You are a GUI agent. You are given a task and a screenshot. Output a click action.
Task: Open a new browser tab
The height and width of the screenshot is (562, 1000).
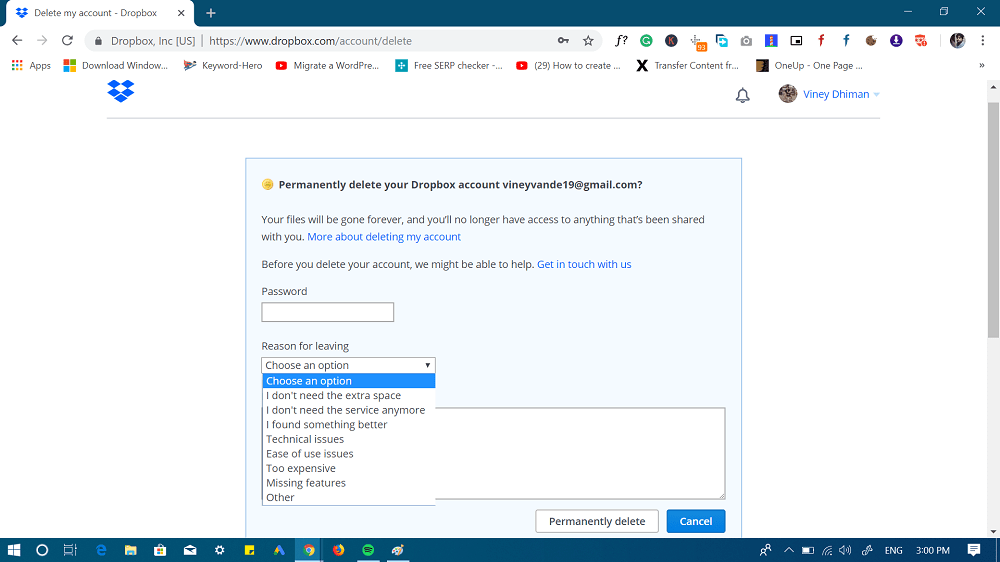pos(210,13)
